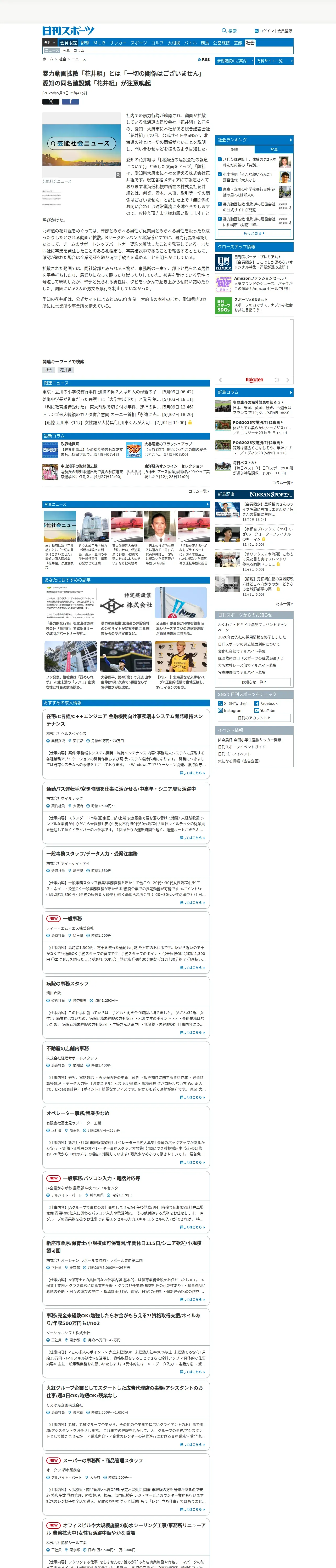Open 大相撲 navigation tab
Image resolution: width=336 pixels, height=1568 pixels.
(x=174, y=43)
